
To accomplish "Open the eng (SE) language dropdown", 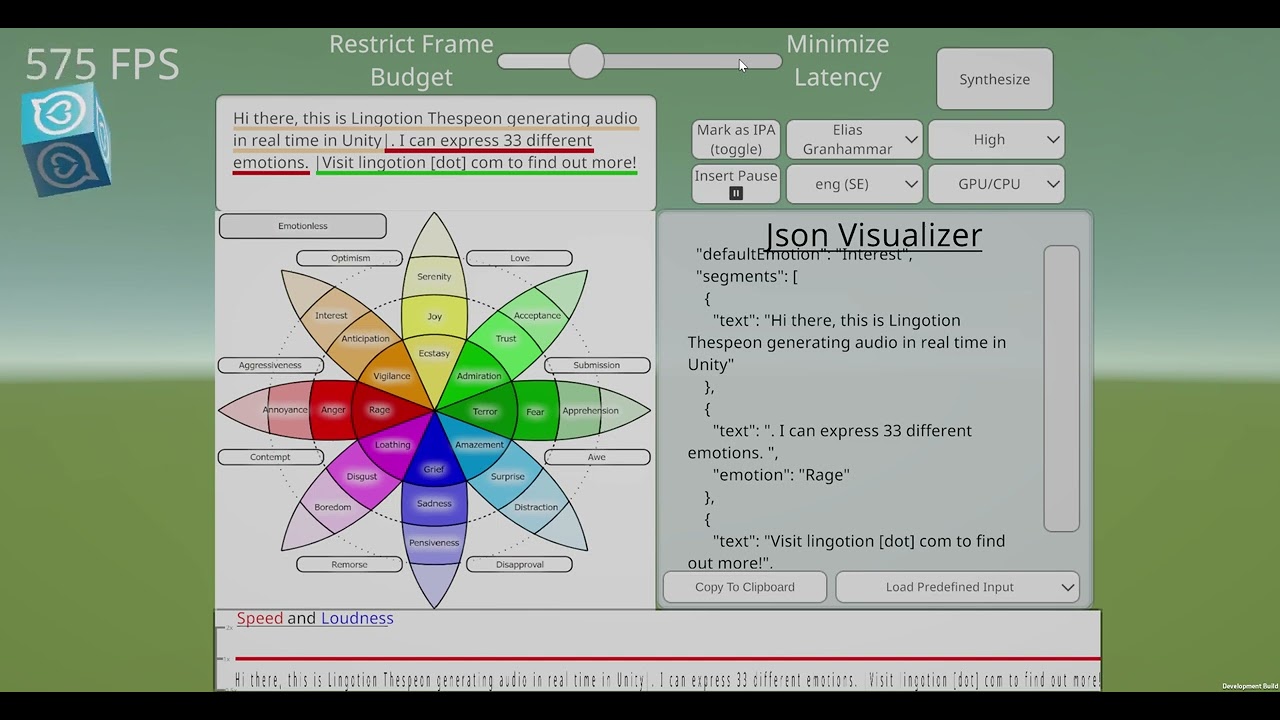I will point(854,184).
